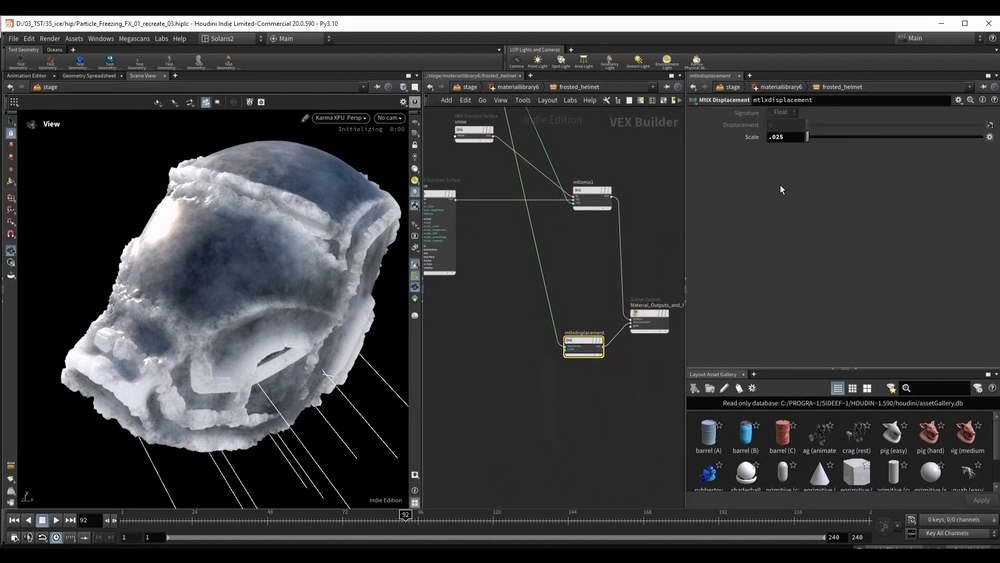Viewport: 1000px width, 563px height.
Task: Toggle the playbar loop mode button
Action: [42, 537]
